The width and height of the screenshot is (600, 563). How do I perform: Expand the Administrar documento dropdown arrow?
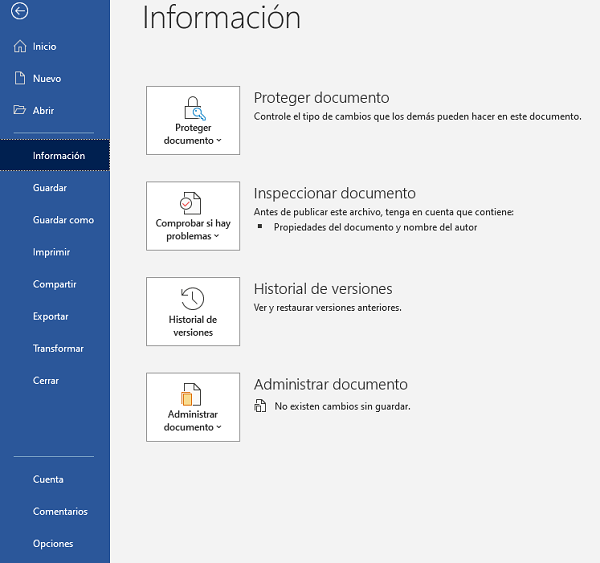(x=219, y=428)
